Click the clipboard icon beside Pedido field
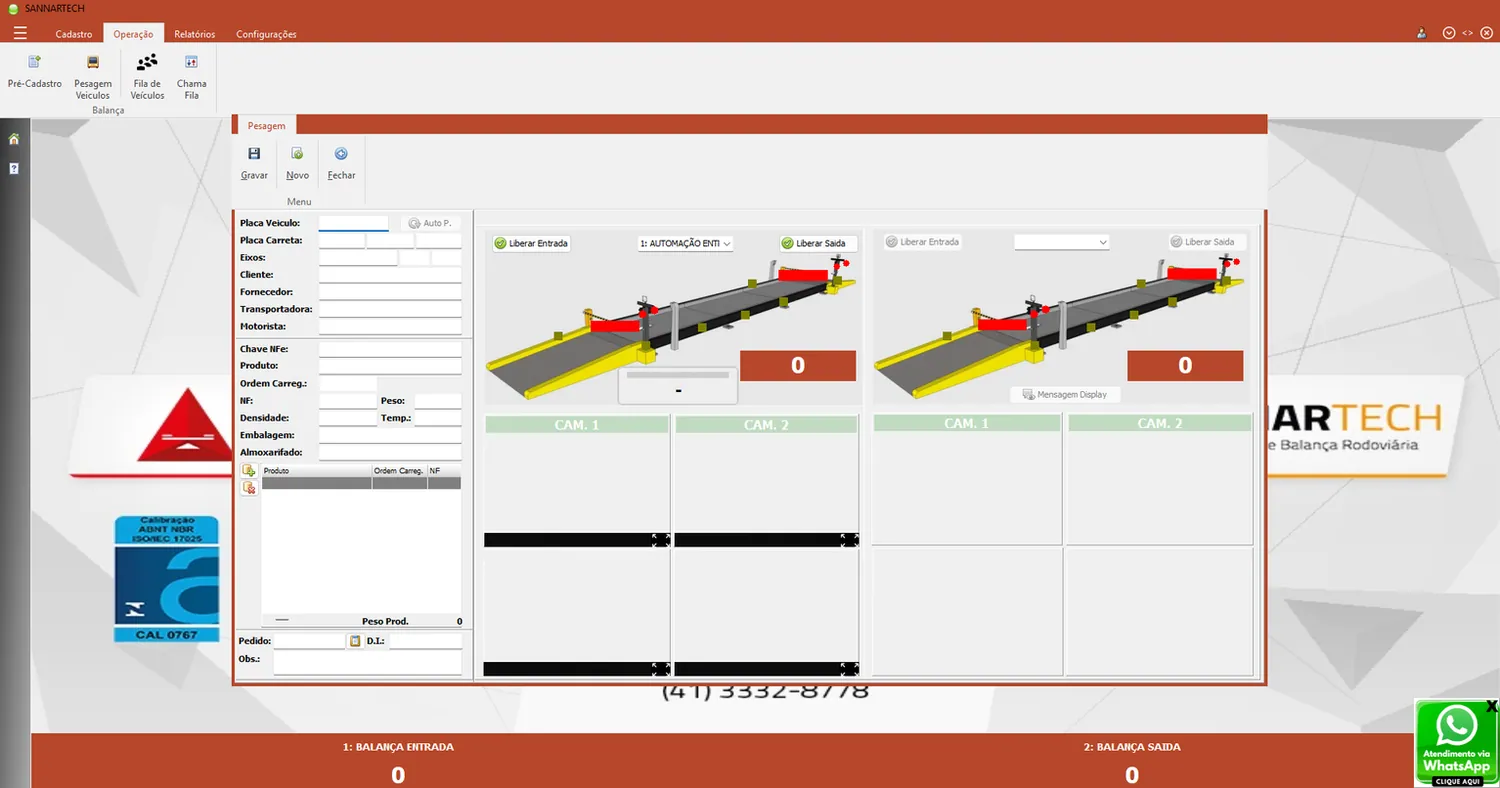 click(354, 641)
